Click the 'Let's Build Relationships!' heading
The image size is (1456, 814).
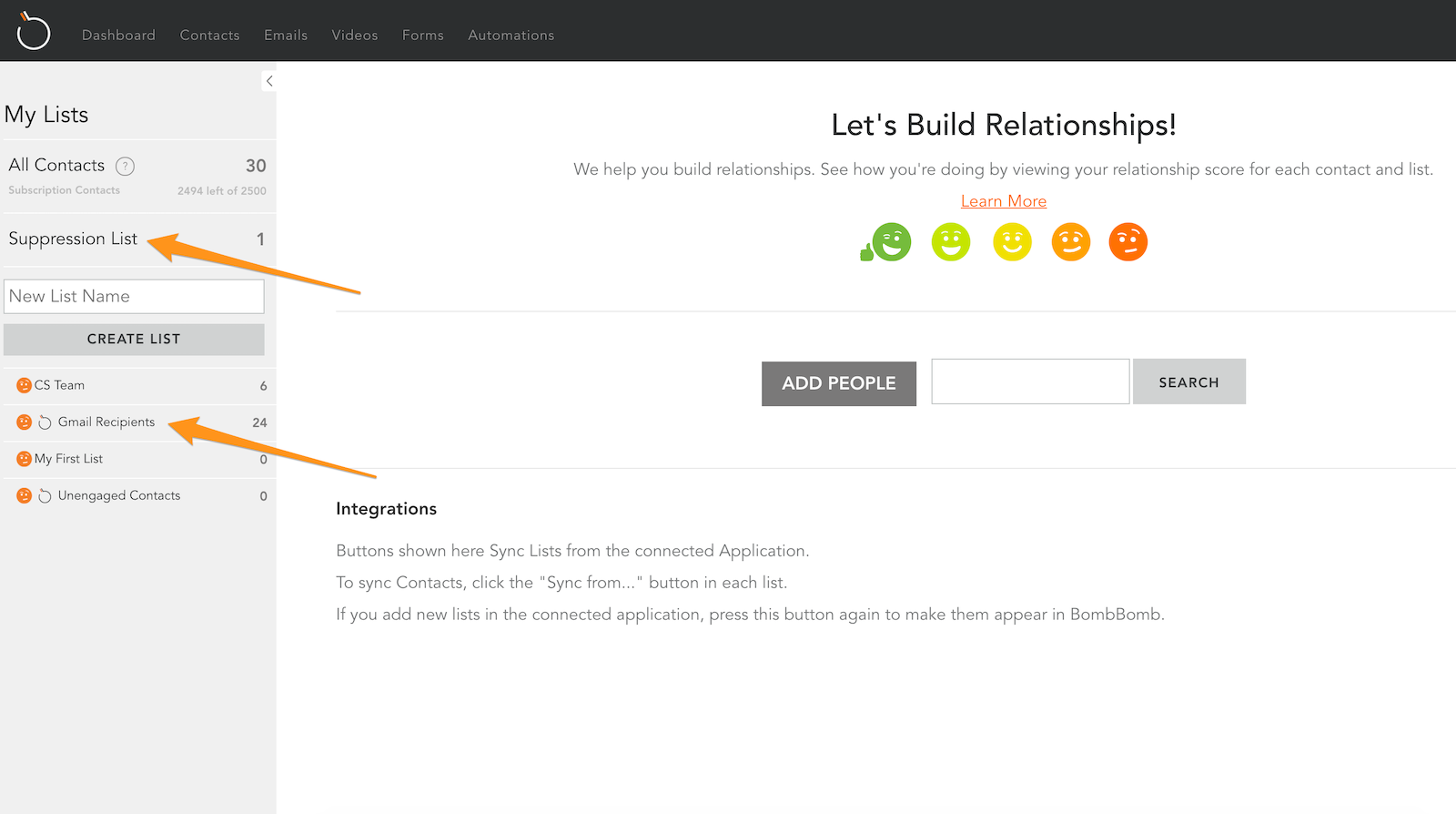[x=1004, y=125]
